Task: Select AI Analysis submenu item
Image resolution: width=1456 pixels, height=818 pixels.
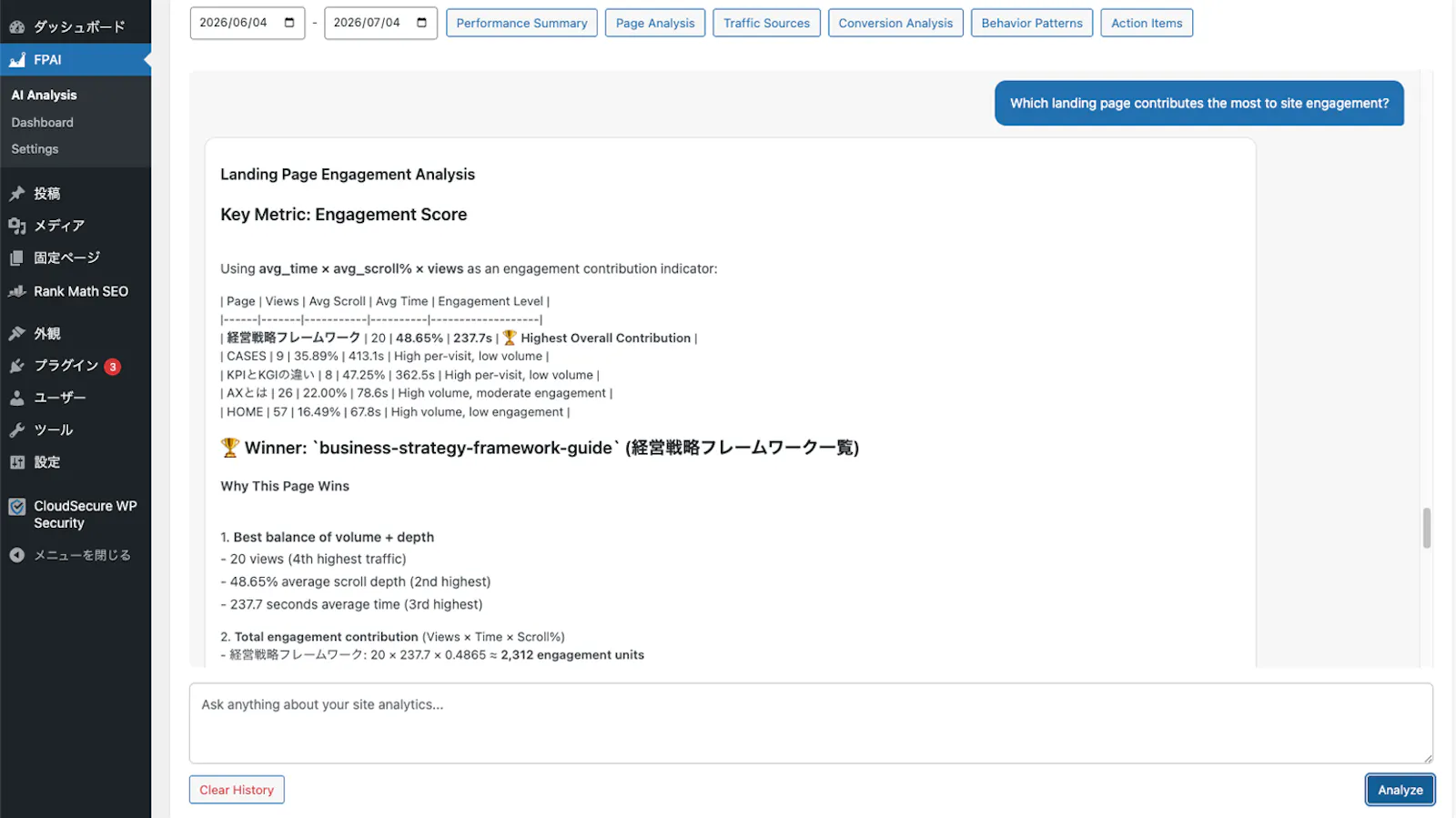Action: pos(44,96)
